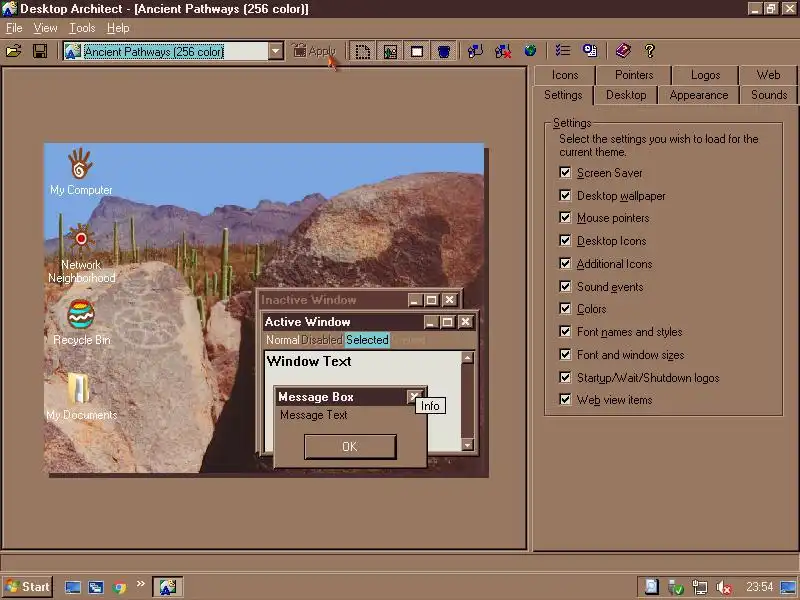Viewport: 800px width, 600px height.
Task: Uncheck the Desktop wallpaper checkbox
Action: pos(565,195)
